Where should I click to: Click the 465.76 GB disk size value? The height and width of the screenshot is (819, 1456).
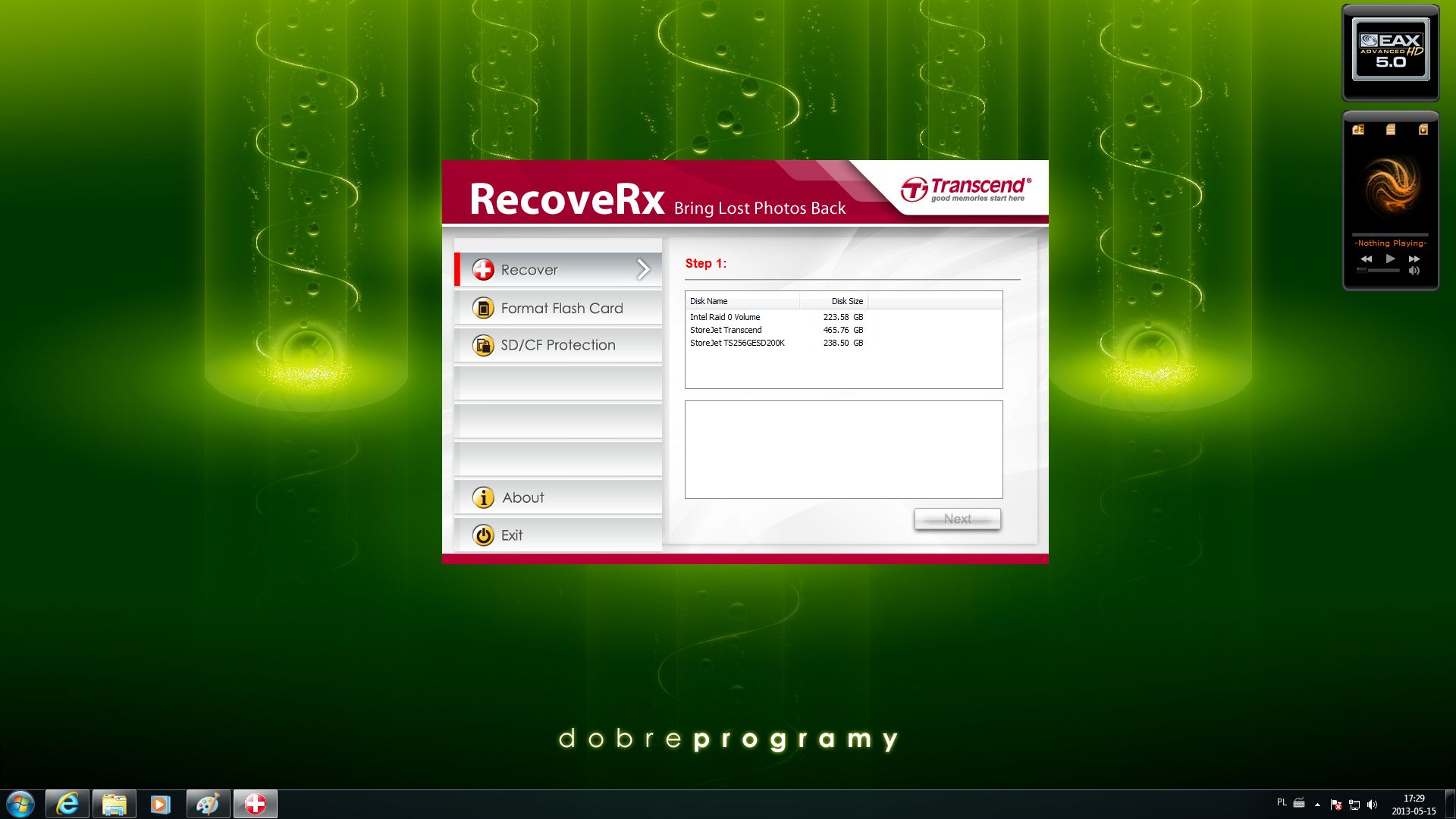coord(843,330)
